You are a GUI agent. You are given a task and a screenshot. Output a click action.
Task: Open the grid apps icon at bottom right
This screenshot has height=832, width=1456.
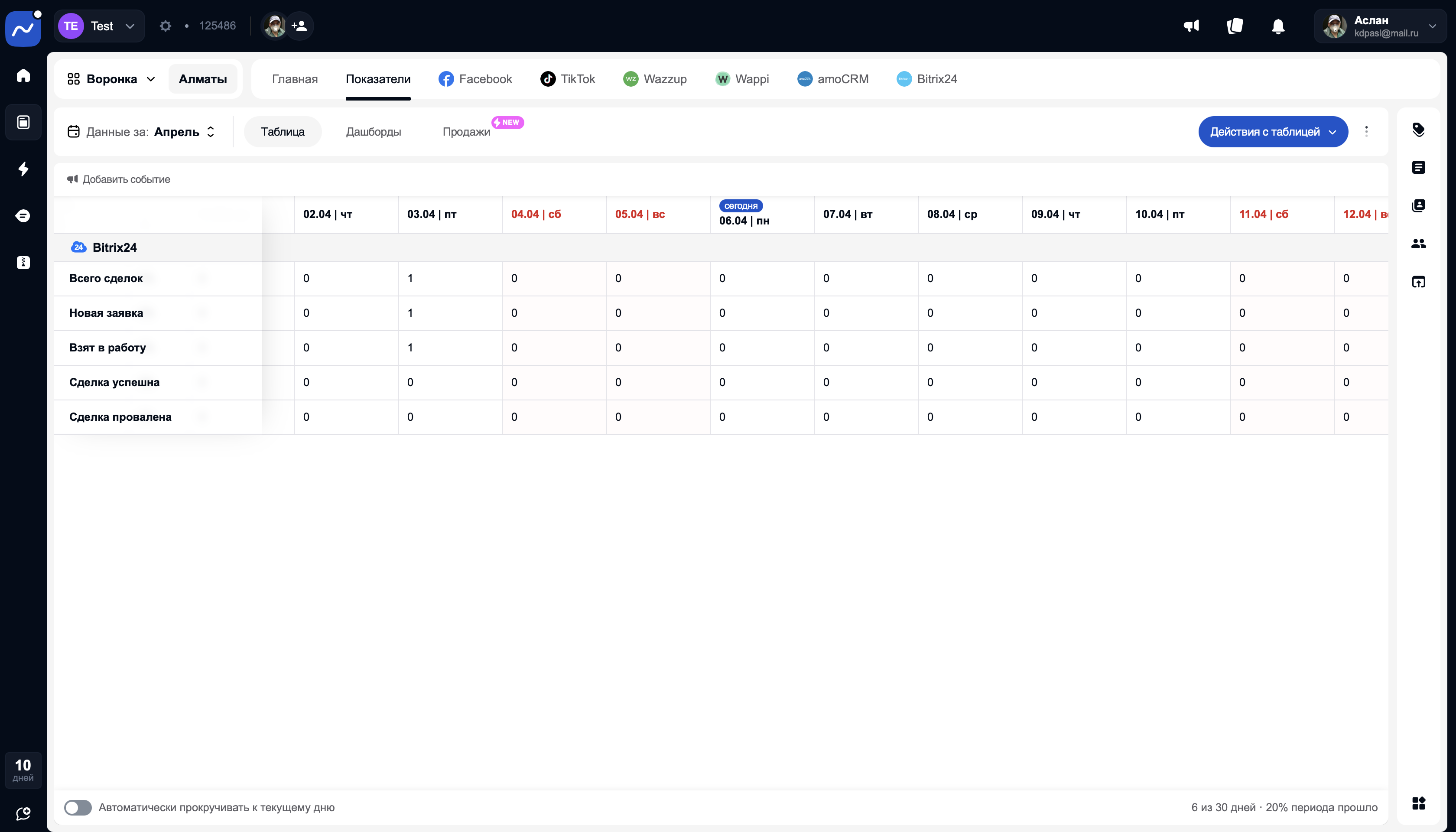(1418, 803)
